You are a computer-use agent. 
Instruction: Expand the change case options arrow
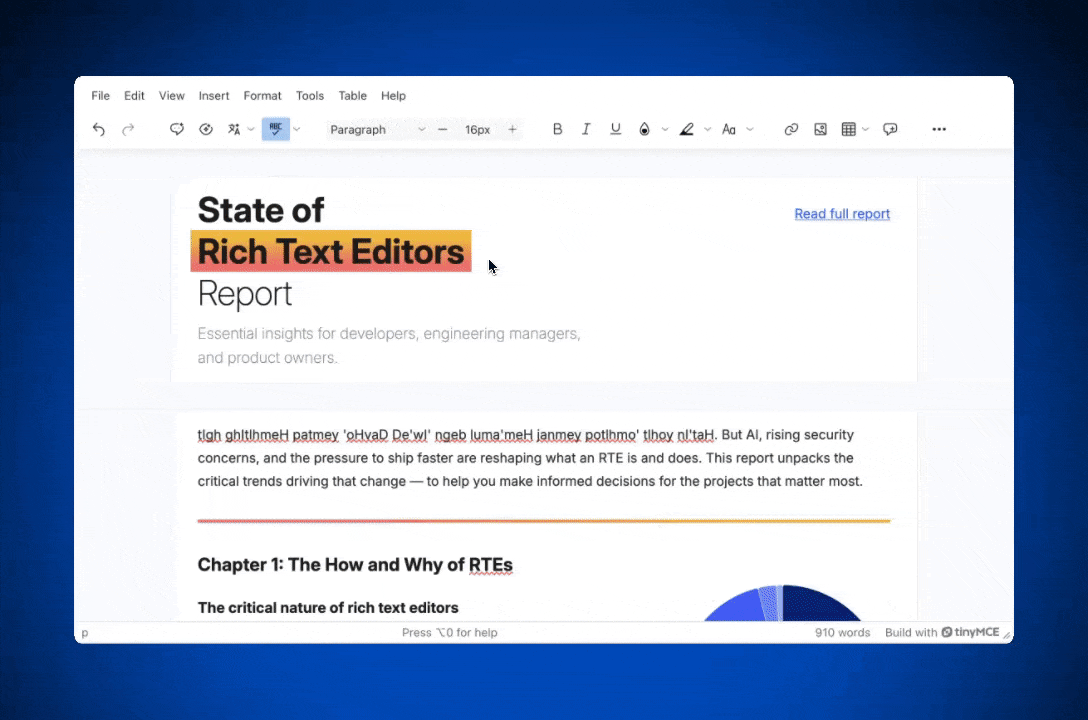point(749,129)
